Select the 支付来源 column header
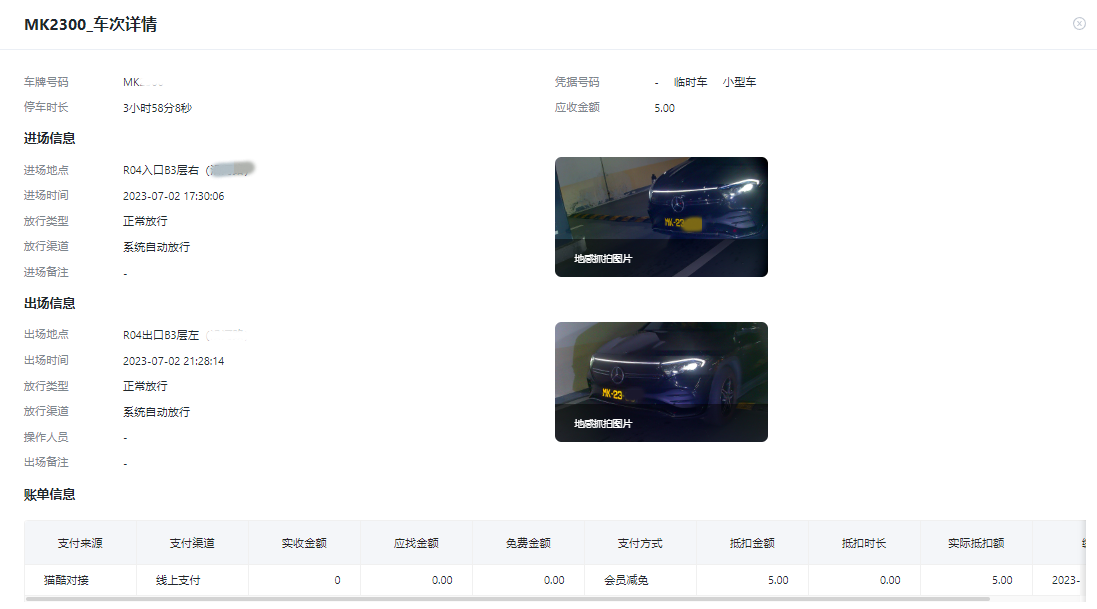 coord(81,543)
